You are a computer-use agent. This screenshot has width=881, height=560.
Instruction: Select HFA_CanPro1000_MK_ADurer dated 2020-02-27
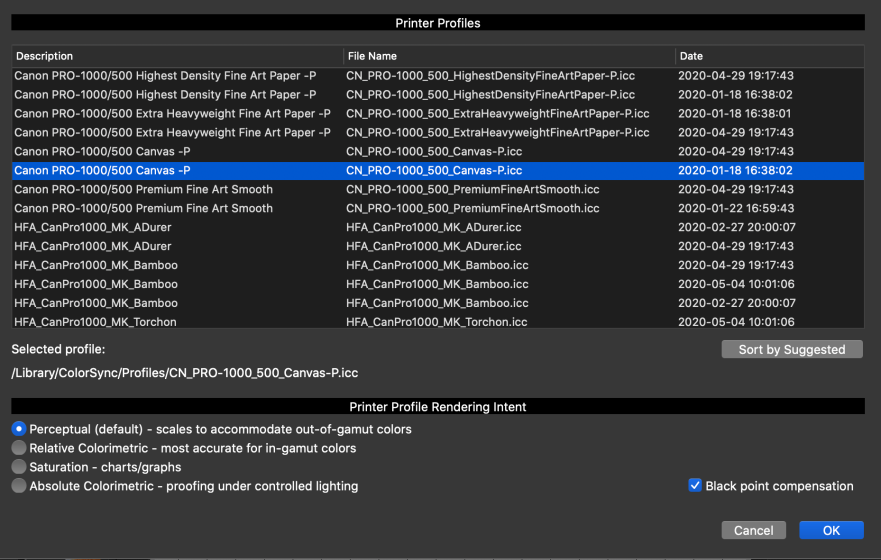pos(438,227)
